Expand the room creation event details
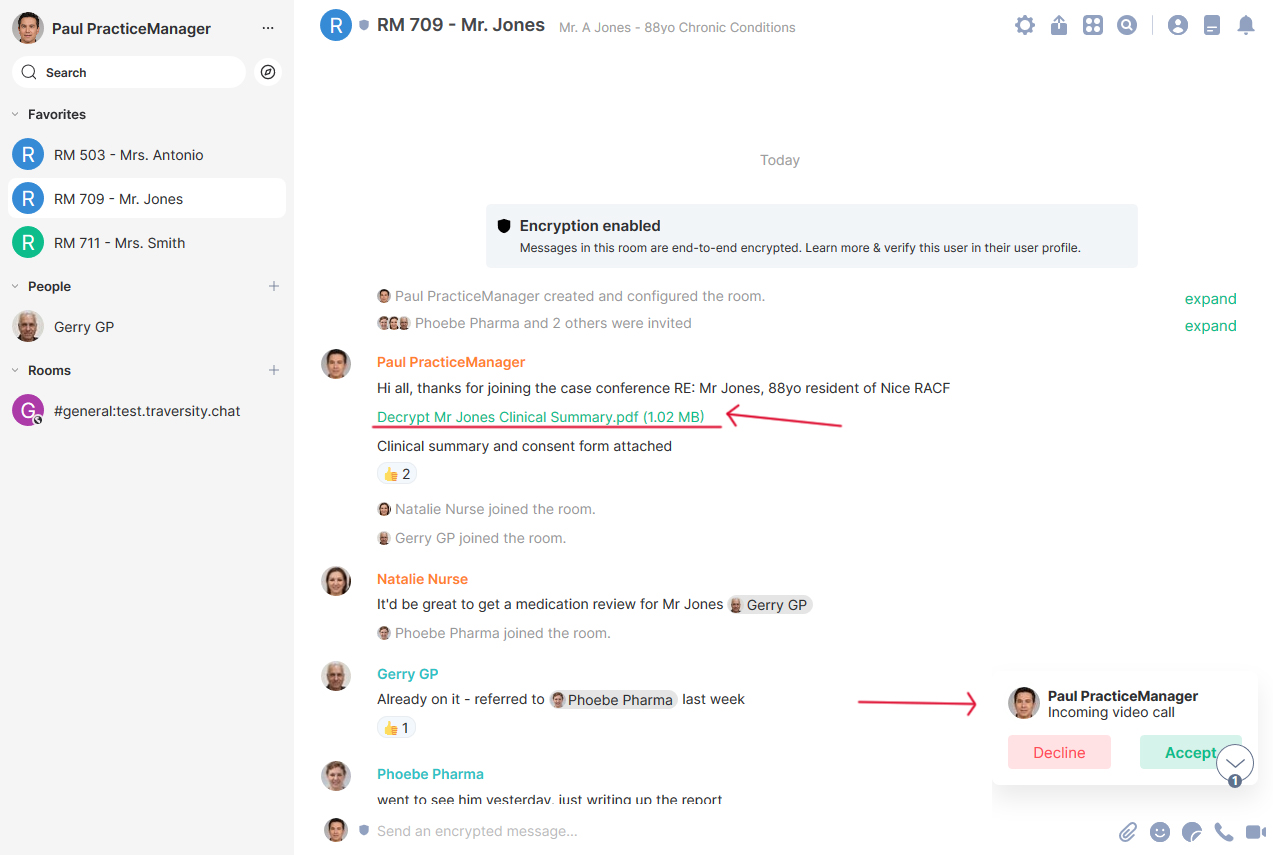The width and height of the screenshot is (1273, 855). click(x=1211, y=298)
